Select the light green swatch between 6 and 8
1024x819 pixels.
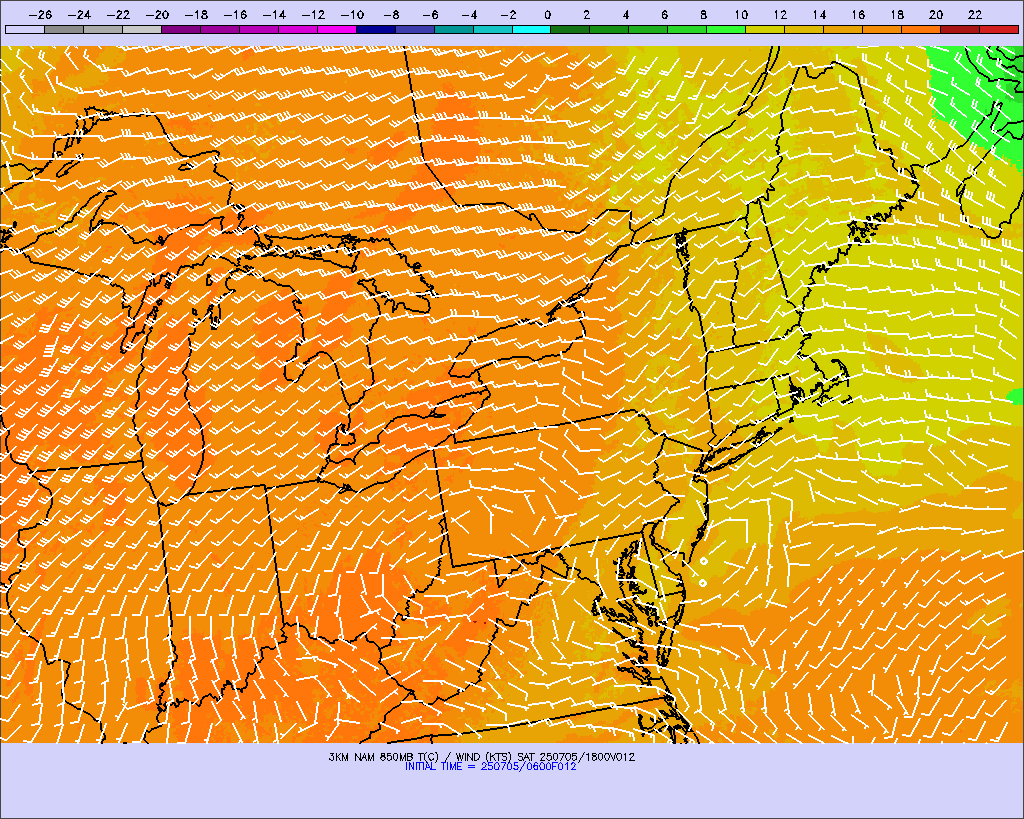[688, 29]
